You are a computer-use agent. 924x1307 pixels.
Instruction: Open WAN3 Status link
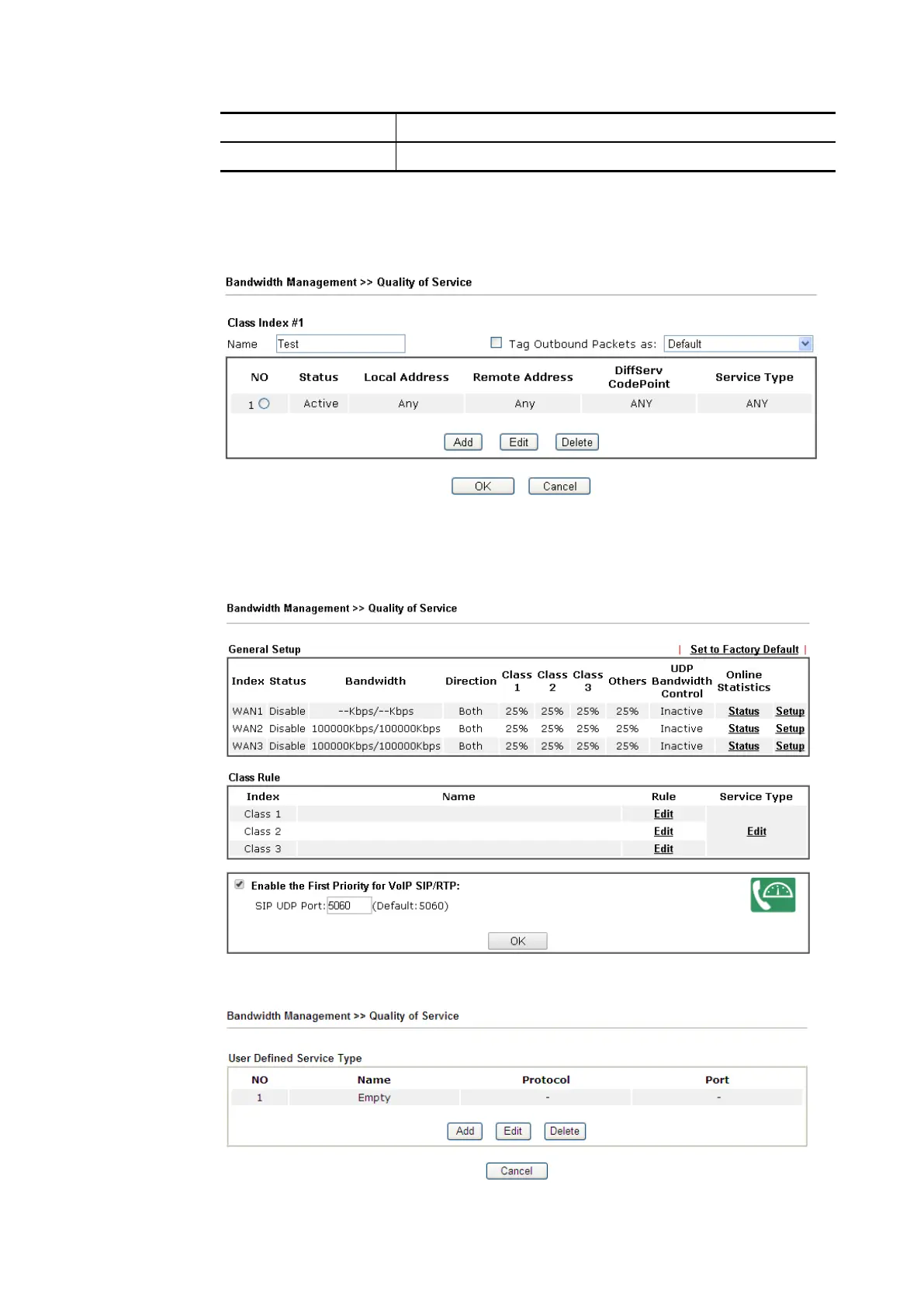tap(743, 746)
